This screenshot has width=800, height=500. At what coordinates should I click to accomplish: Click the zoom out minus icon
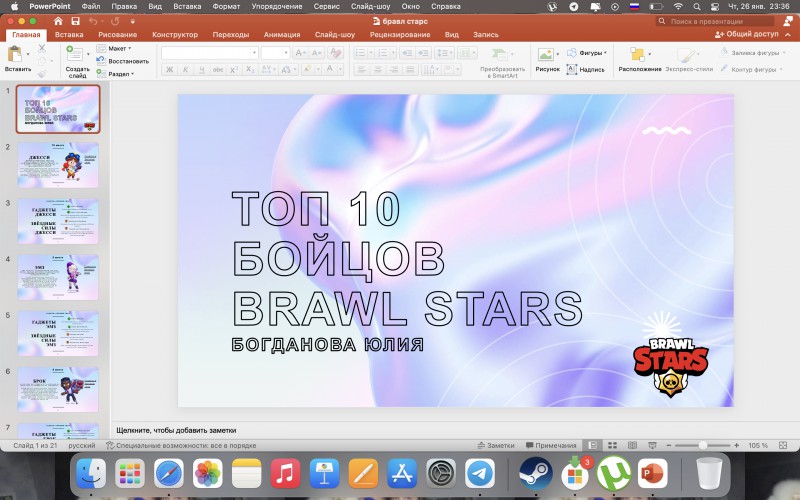(x=669, y=445)
